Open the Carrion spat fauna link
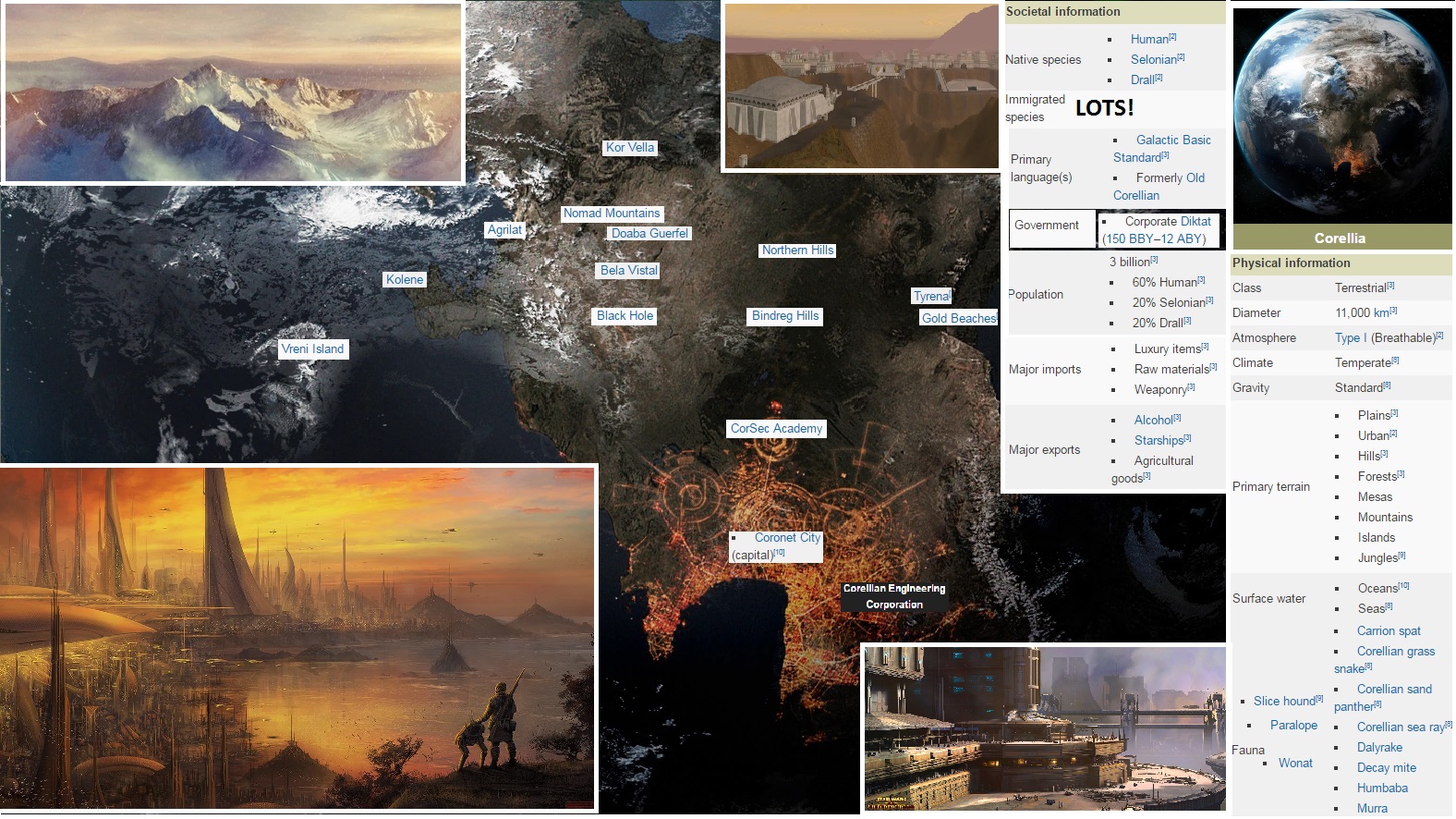 pyautogui.click(x=1388, y=631)
